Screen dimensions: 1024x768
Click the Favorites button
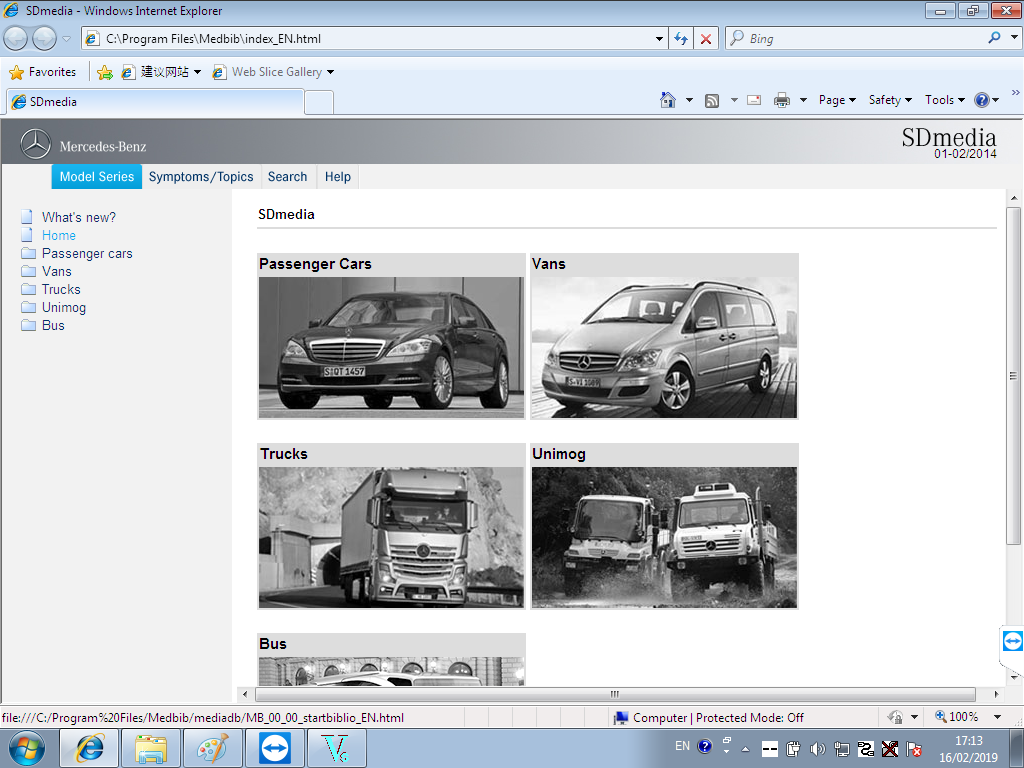[43, 72]
